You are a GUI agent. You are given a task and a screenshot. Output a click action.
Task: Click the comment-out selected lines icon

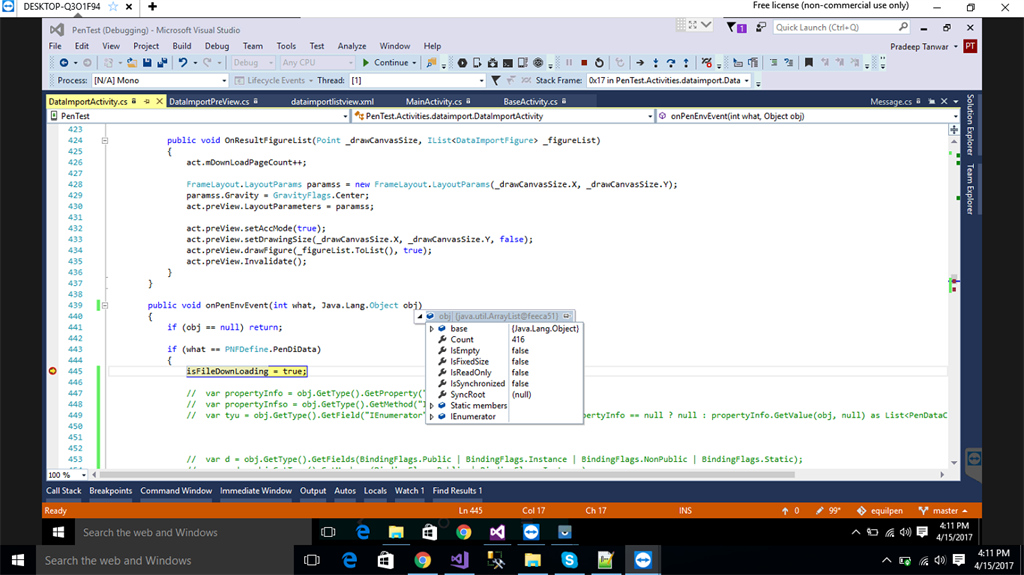(x=773, y=63)
